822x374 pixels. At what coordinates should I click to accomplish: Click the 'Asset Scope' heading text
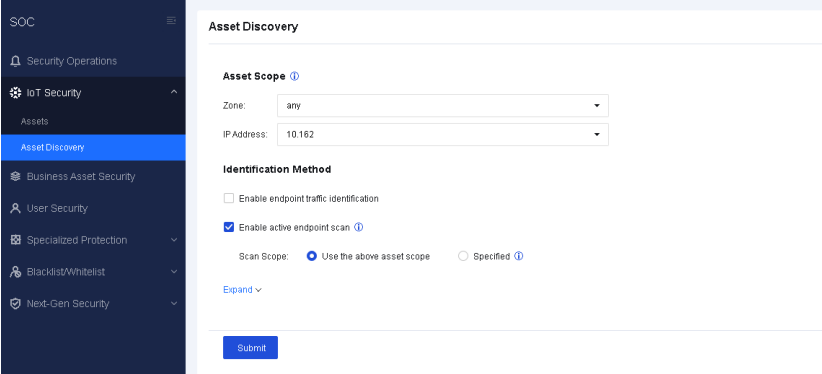[x=254, y=76]
